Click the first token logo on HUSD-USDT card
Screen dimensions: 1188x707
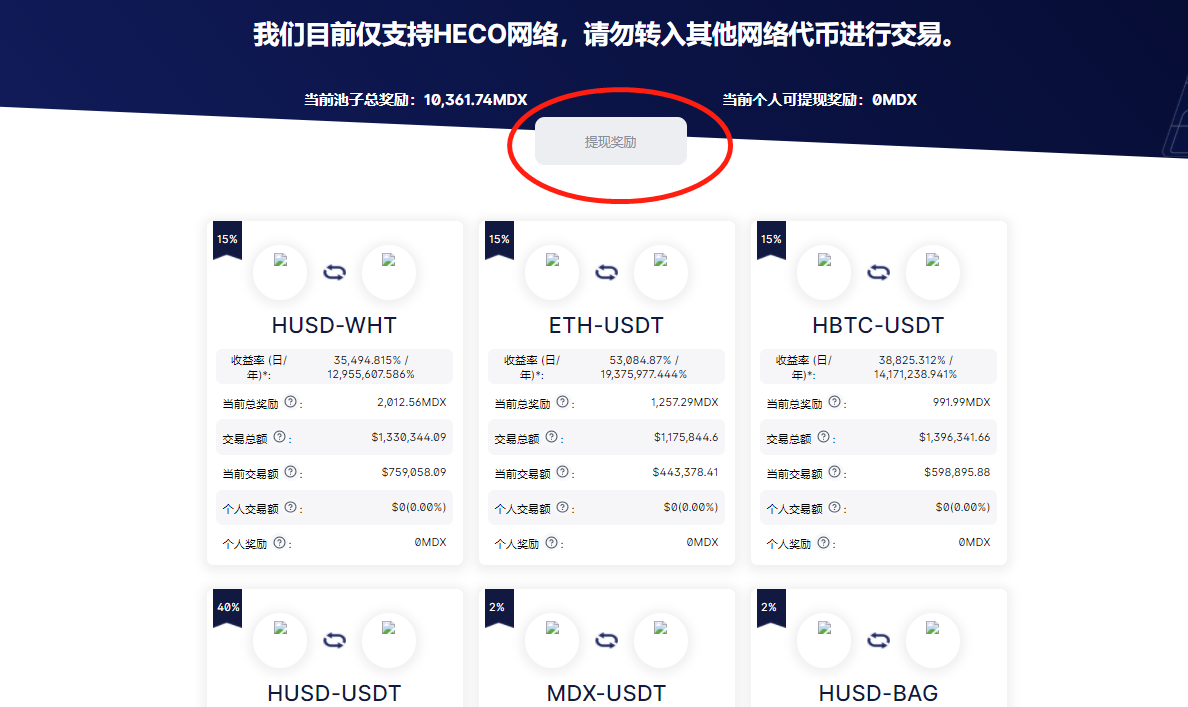point(280,640)
